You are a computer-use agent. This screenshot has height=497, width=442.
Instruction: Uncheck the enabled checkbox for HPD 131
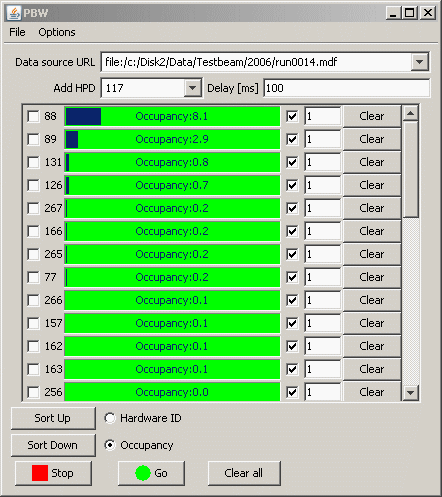tap(292, 162)
